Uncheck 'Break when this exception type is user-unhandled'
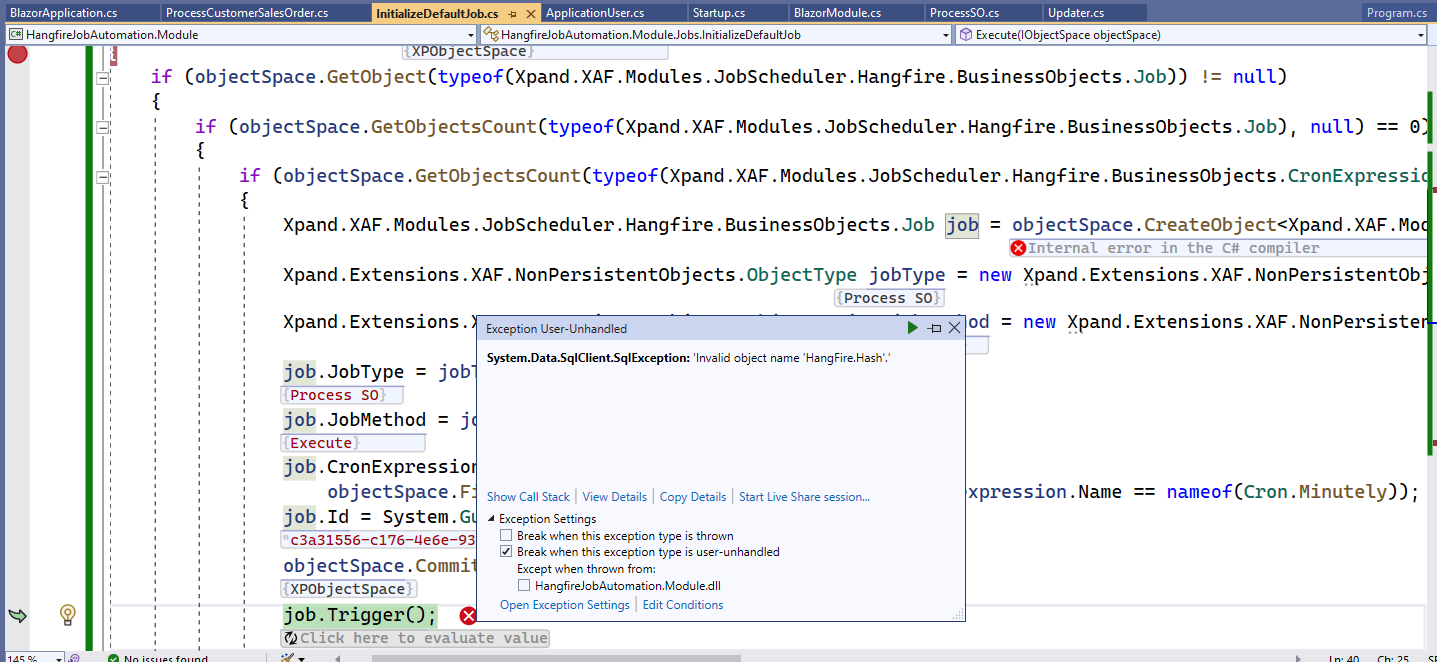The width and height of the screenshot is (1437, 662). (506, 551)
